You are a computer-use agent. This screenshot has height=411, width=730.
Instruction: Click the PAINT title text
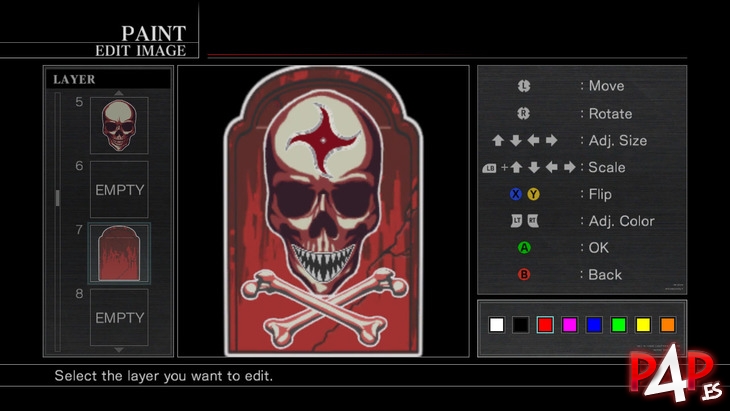[x=154, y=34]
